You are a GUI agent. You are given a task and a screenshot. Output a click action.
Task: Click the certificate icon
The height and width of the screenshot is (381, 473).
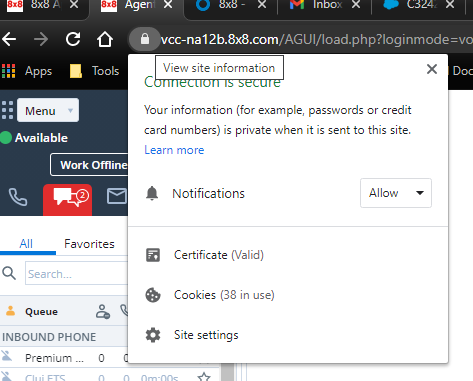click(x=153, y=255)
